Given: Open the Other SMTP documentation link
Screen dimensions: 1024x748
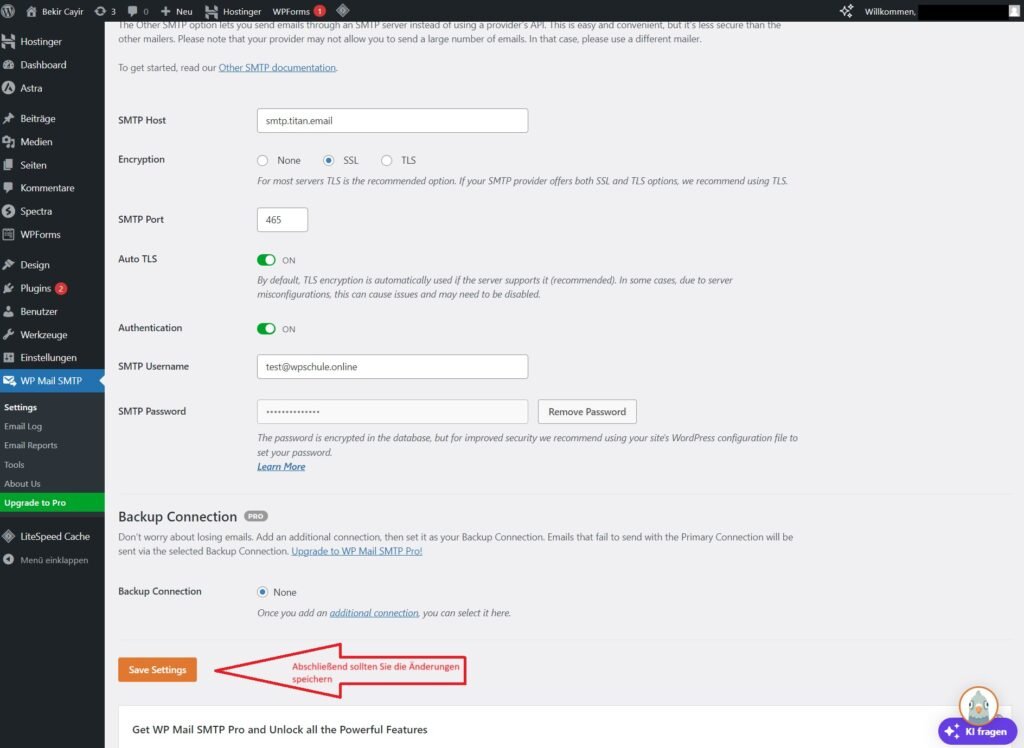Looking at the screenshot, I should pos(277,67).
